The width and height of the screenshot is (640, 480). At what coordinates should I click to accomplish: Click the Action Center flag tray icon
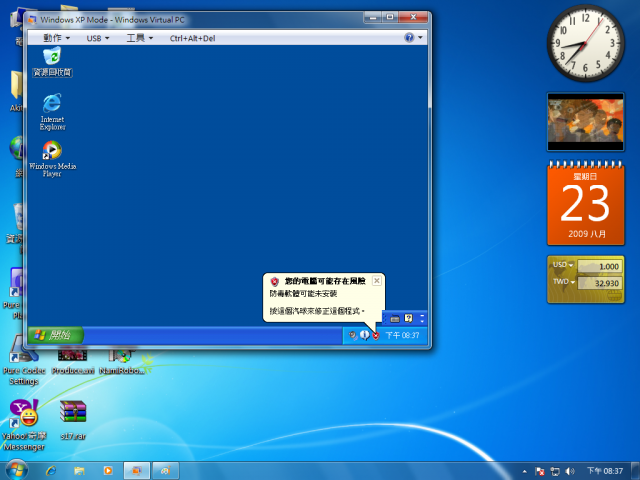tap(540, 471)
